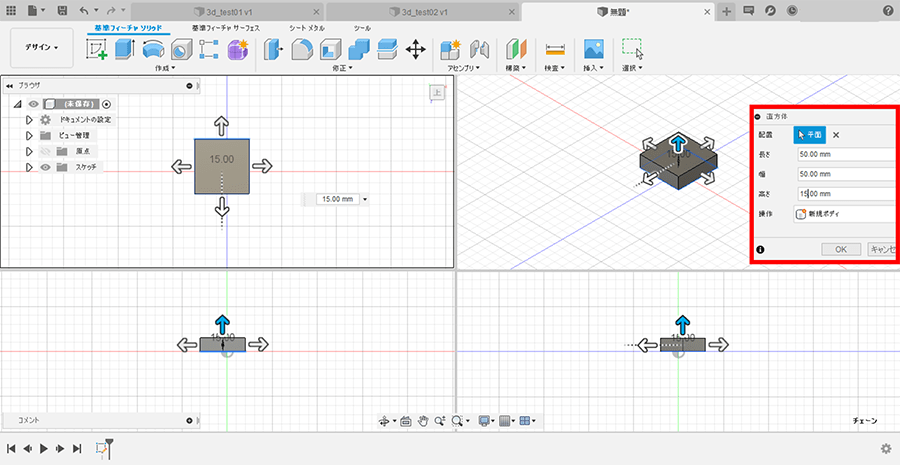Click the 長さ 50.00 mm input field
The image size is (900, 465).
[845, 154]
